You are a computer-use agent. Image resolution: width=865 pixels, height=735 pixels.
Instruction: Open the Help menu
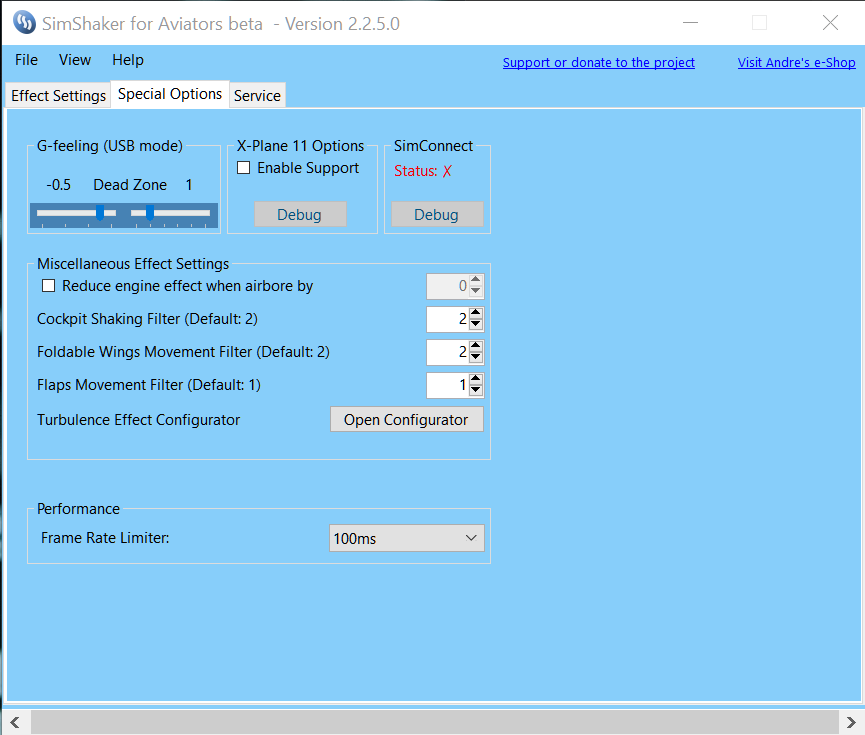(127, 60)
